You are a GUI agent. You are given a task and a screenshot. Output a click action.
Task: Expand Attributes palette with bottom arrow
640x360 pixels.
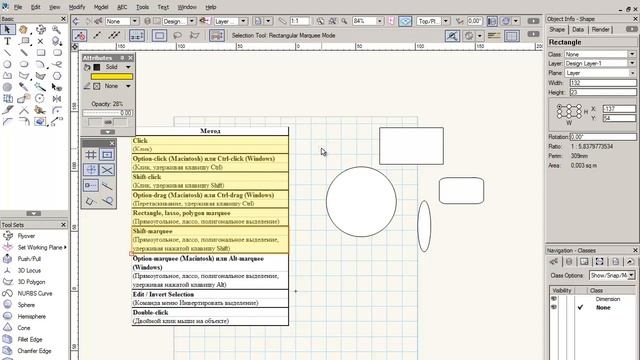(108, 132)
